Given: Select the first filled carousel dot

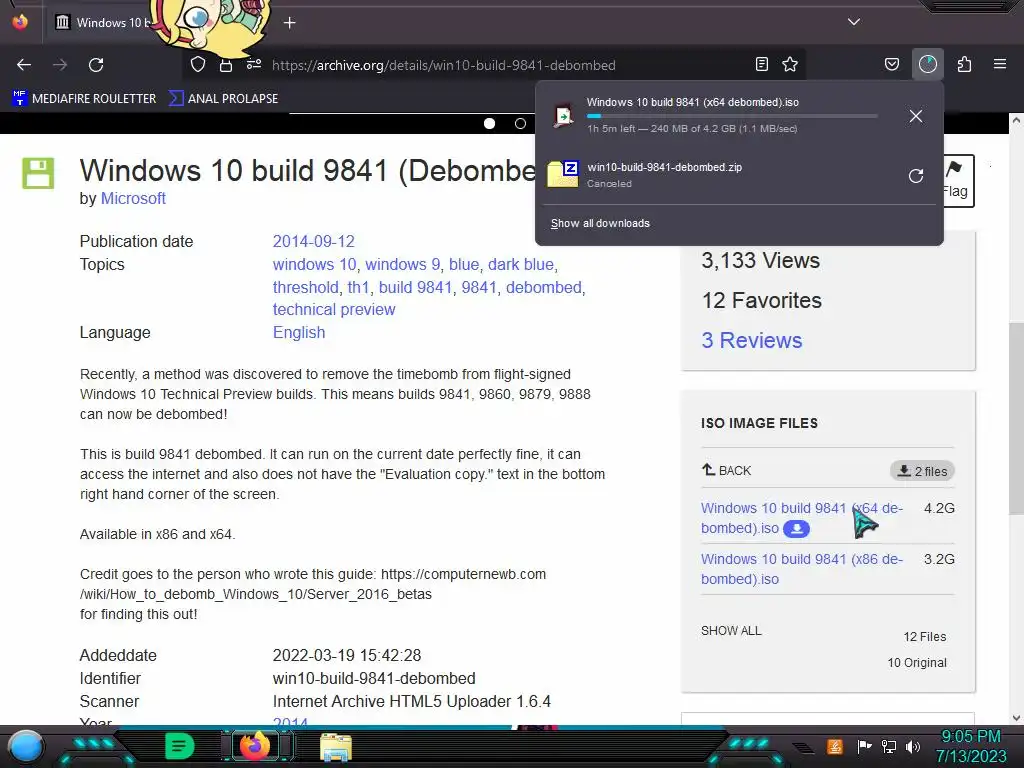Looking at the screenshot, I should (489, 123).
